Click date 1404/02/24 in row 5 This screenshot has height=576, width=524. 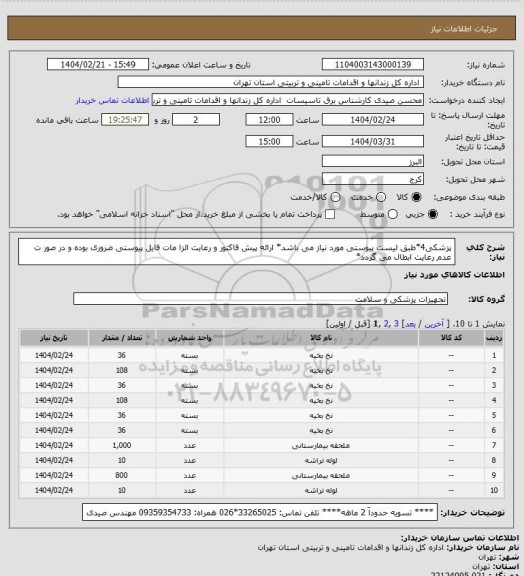pos(54,415)
